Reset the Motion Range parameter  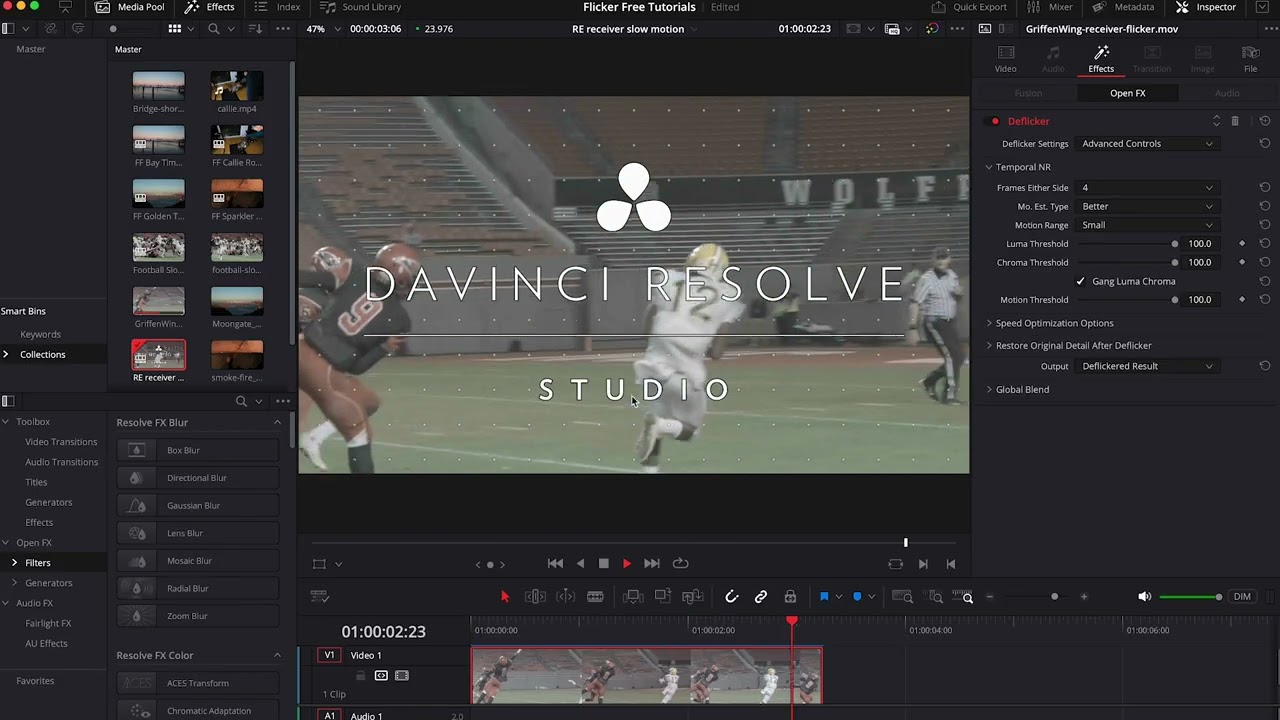(1265, 225)
